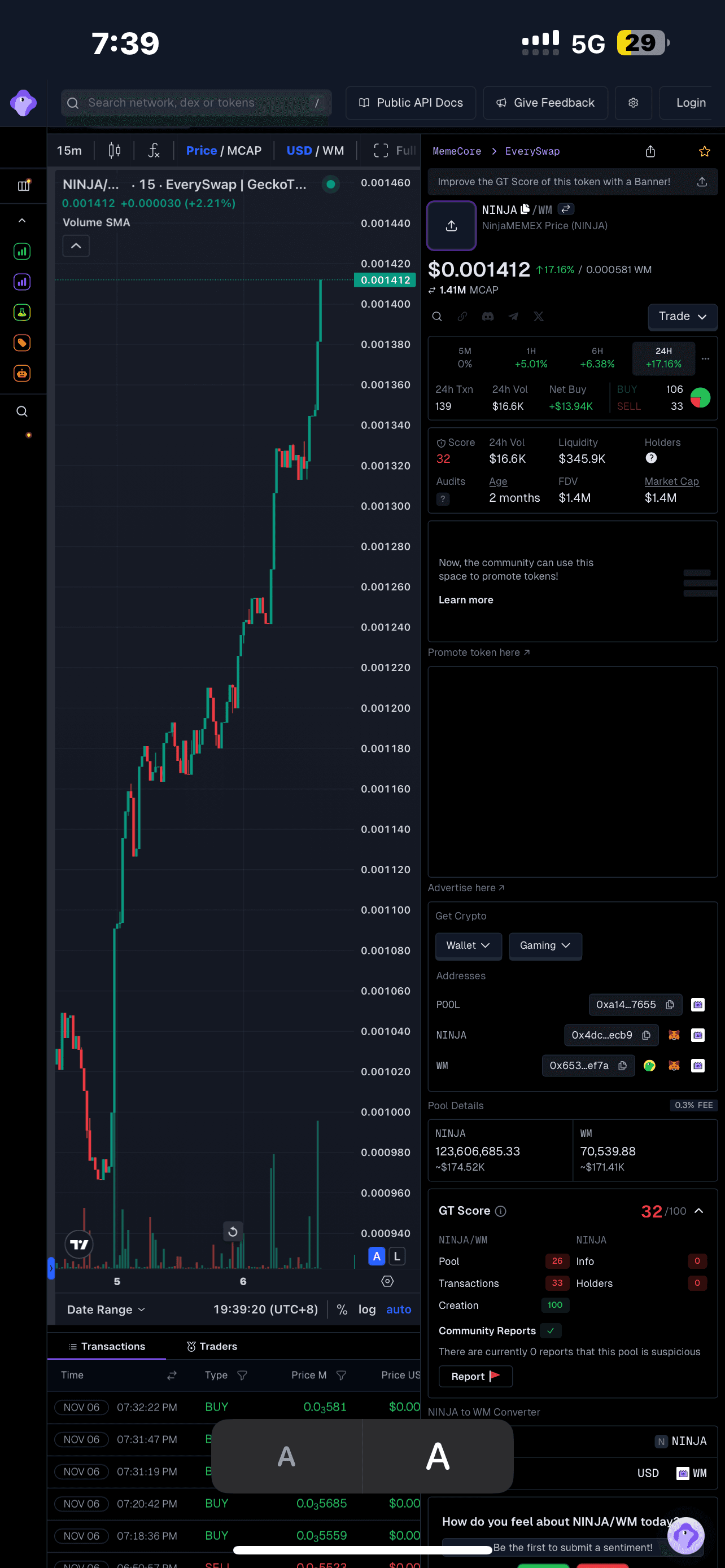The image size is (725, 1568).
Task: Reset chart view with the circular arrow icon
Action: pos(233,1232)
